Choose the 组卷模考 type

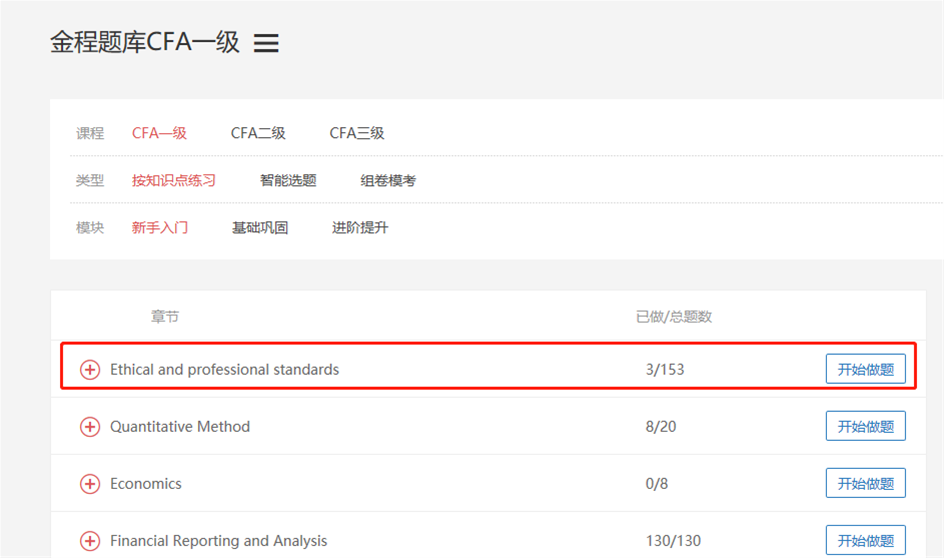388,180
